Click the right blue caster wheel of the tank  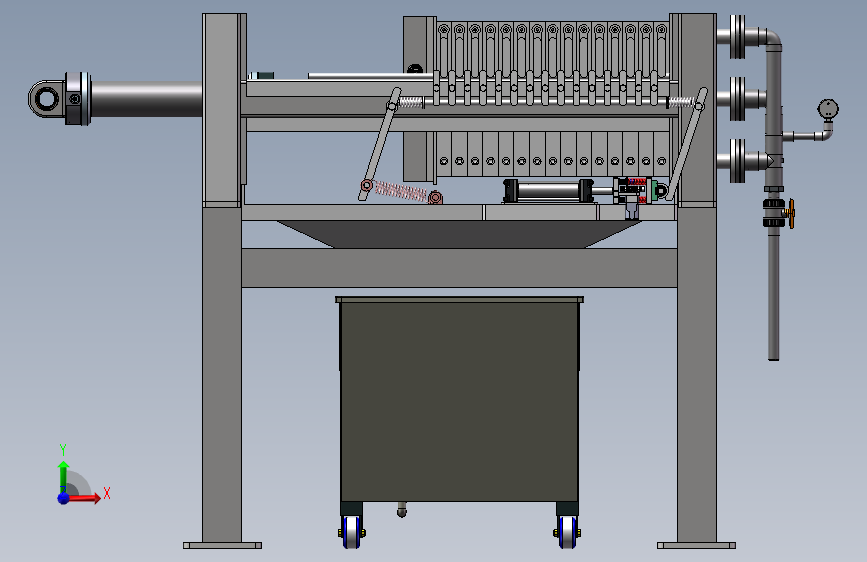pos(567,532)
